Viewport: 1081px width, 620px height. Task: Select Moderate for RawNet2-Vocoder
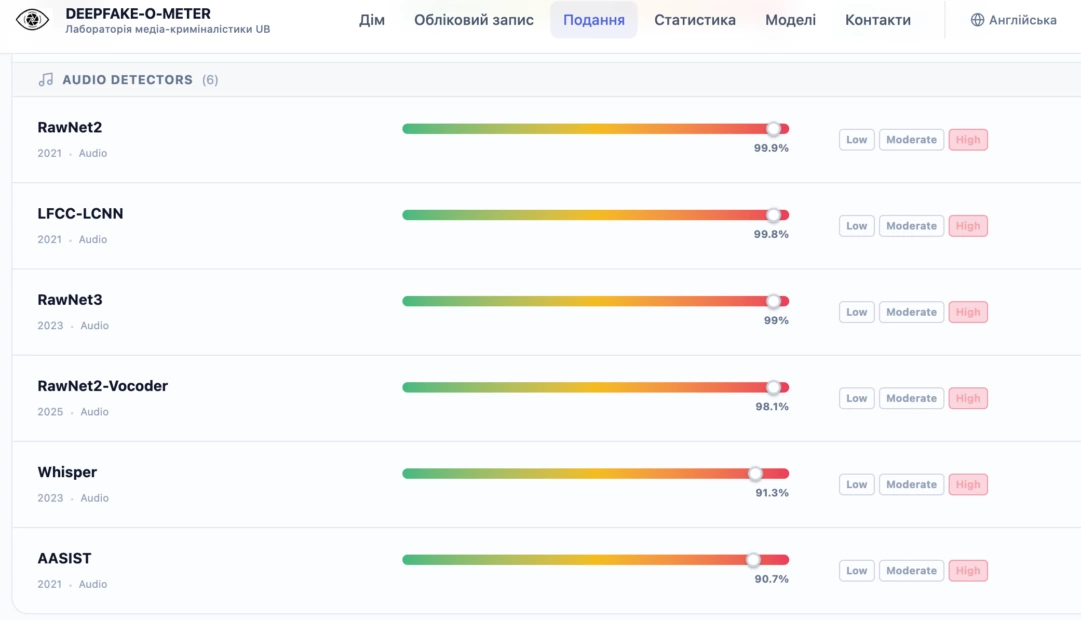pos(911,398)
